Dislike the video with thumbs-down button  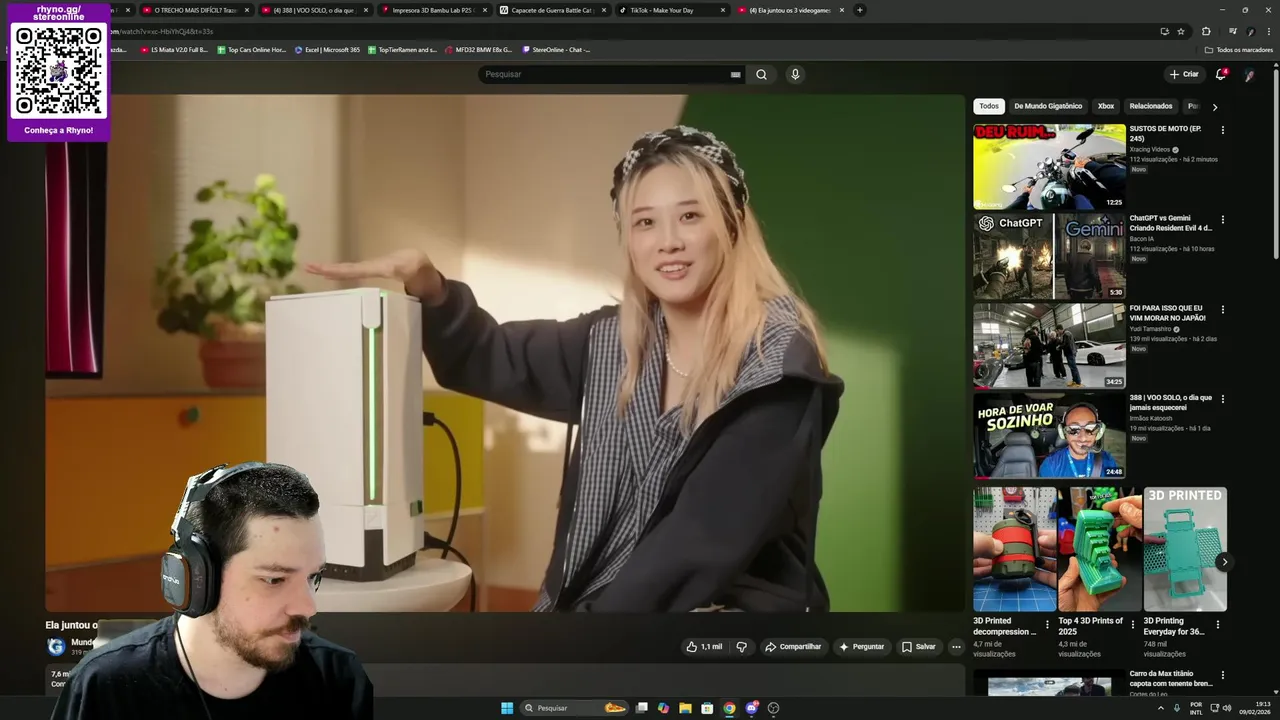click(x=741, y=647)
